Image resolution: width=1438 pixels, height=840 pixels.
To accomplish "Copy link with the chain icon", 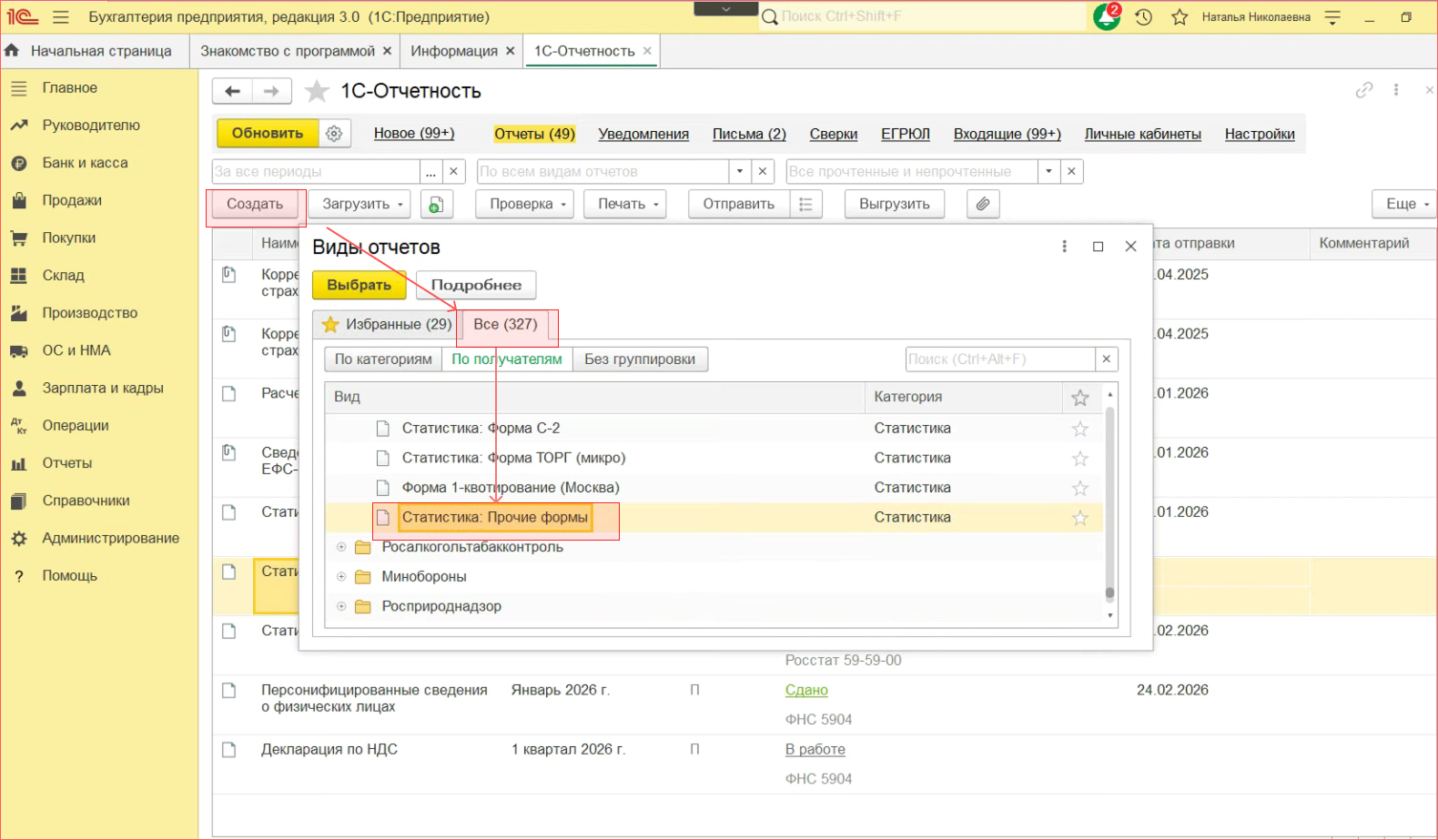I will [x=1363, y=90].
